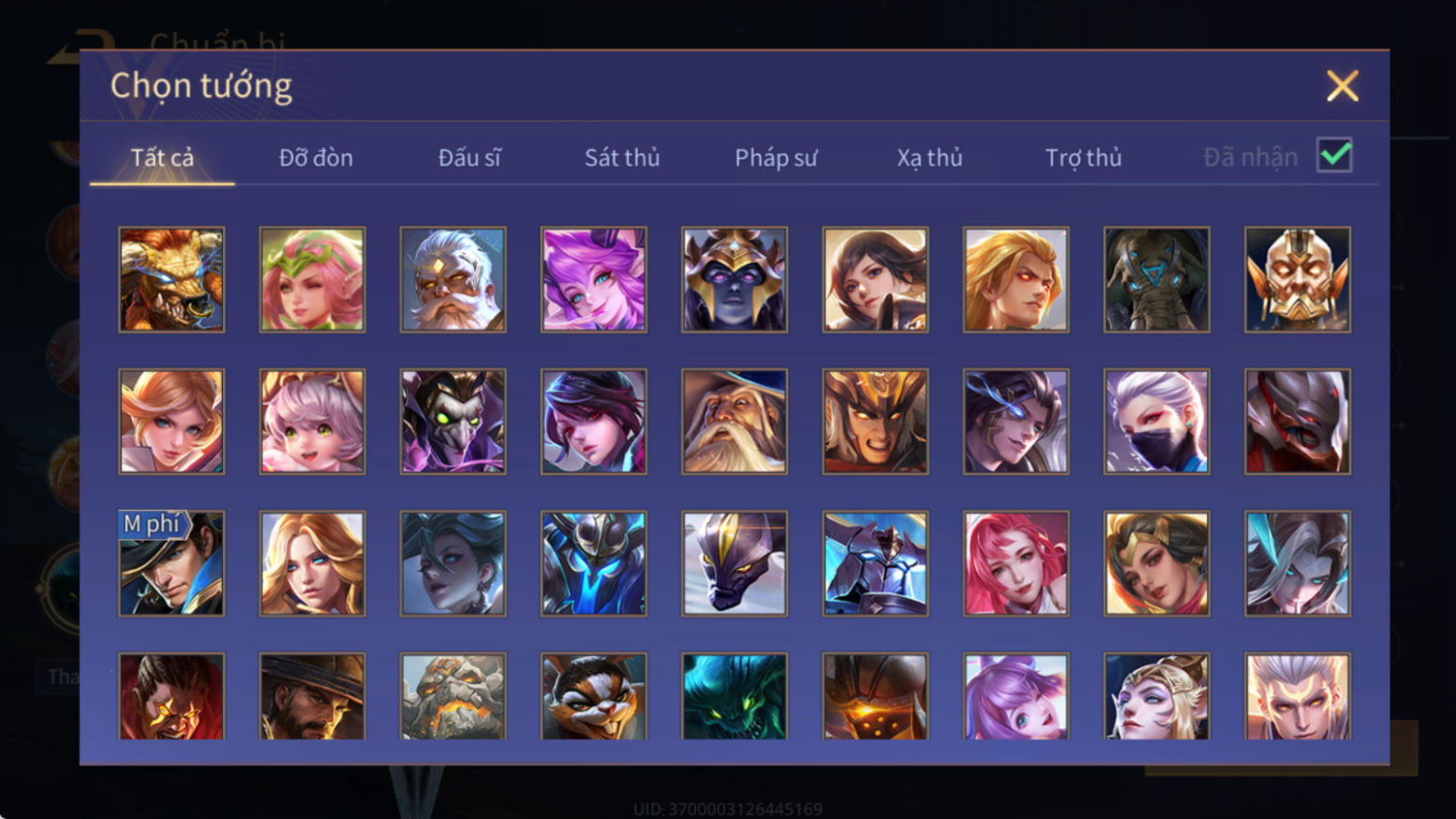Open the 'Sát thủ' hero tab
Image resolution: width=1456 pixels, height=819 pixels.
pos(622,157)
